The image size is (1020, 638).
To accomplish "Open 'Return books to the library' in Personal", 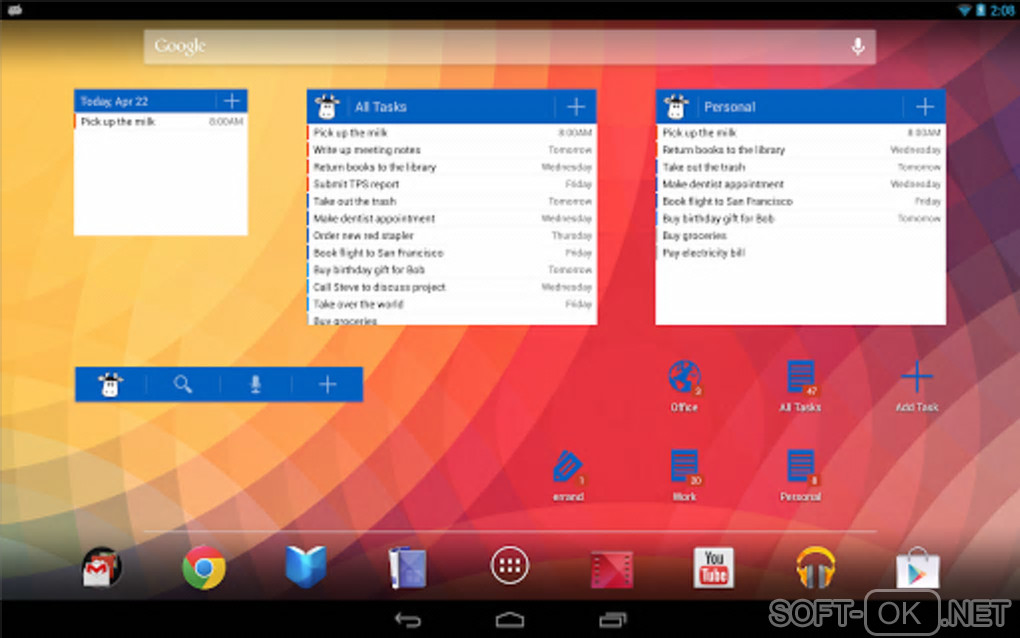I will [801, 150].
